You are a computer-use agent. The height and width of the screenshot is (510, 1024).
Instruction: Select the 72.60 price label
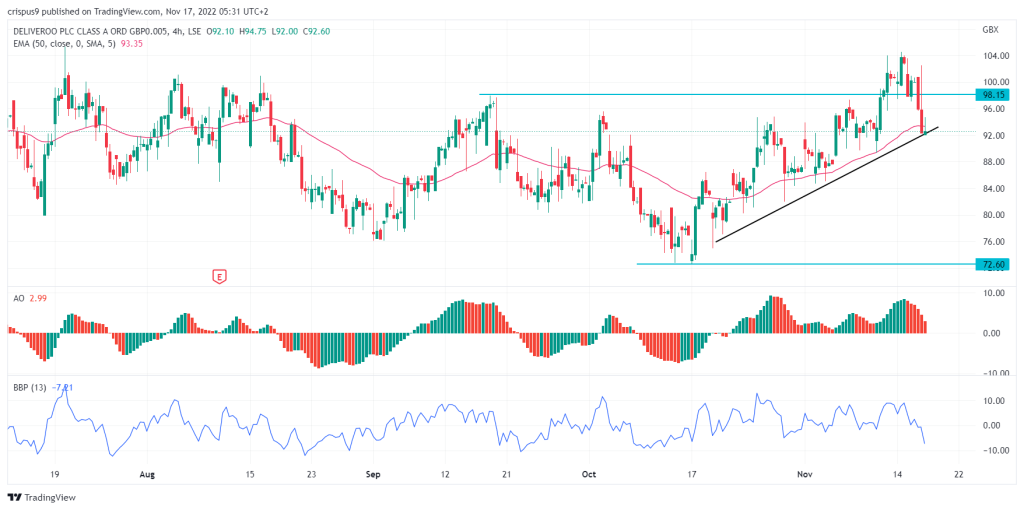(x=991, y=264)
